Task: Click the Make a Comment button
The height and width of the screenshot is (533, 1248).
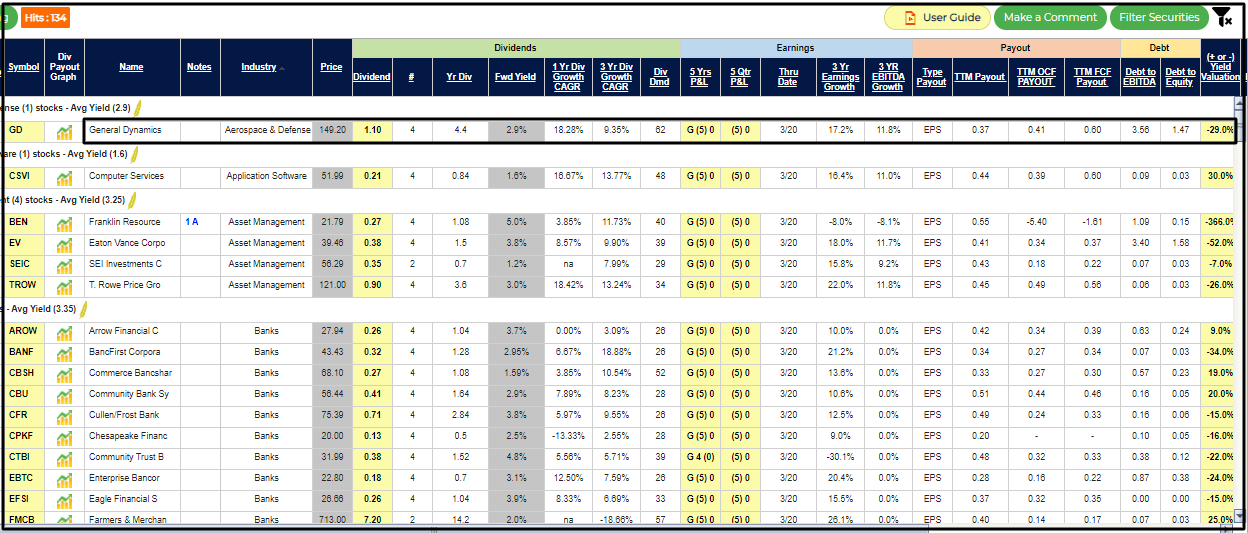Action: coord(1050,17)
